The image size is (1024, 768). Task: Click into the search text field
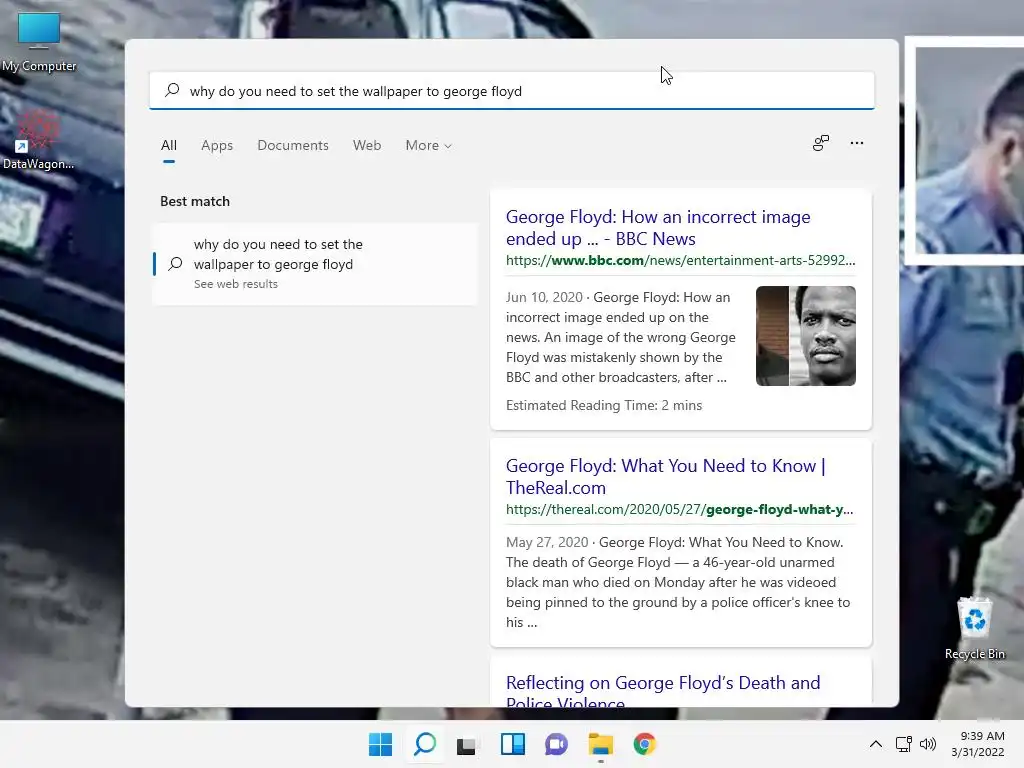[x=512, y=91]
